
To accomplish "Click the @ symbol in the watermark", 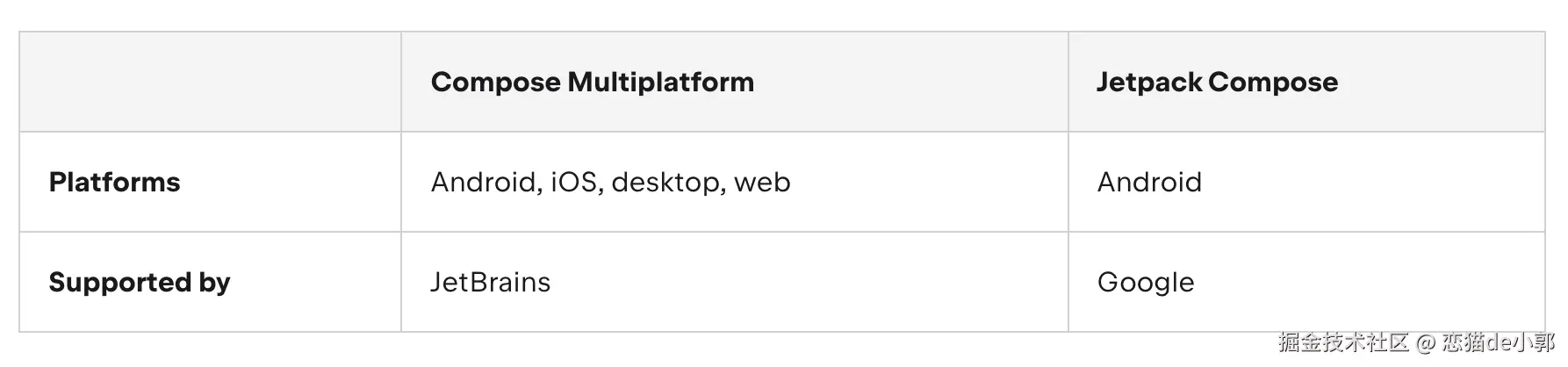I will [1426, 342].
